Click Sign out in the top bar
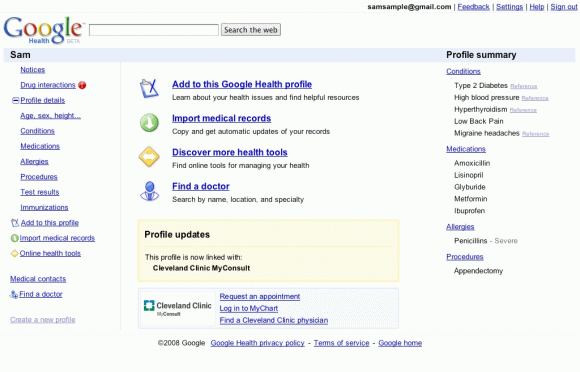 pos(564,7)
